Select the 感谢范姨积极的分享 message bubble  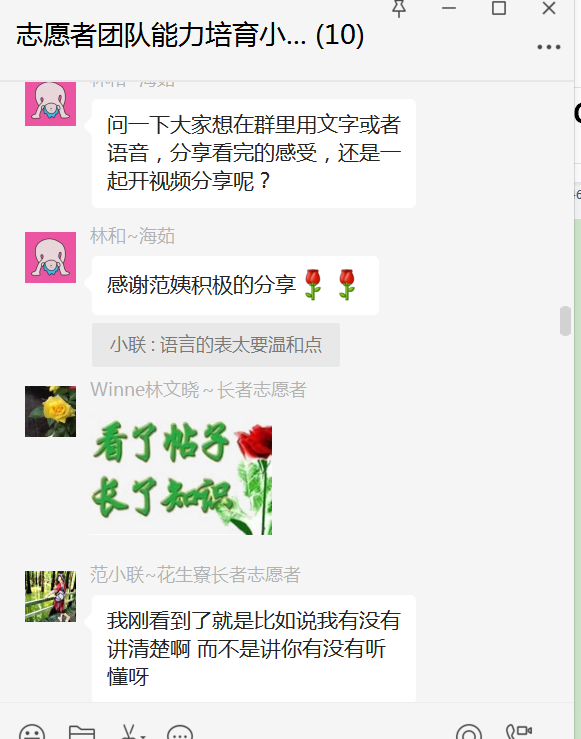coord(235,285)
